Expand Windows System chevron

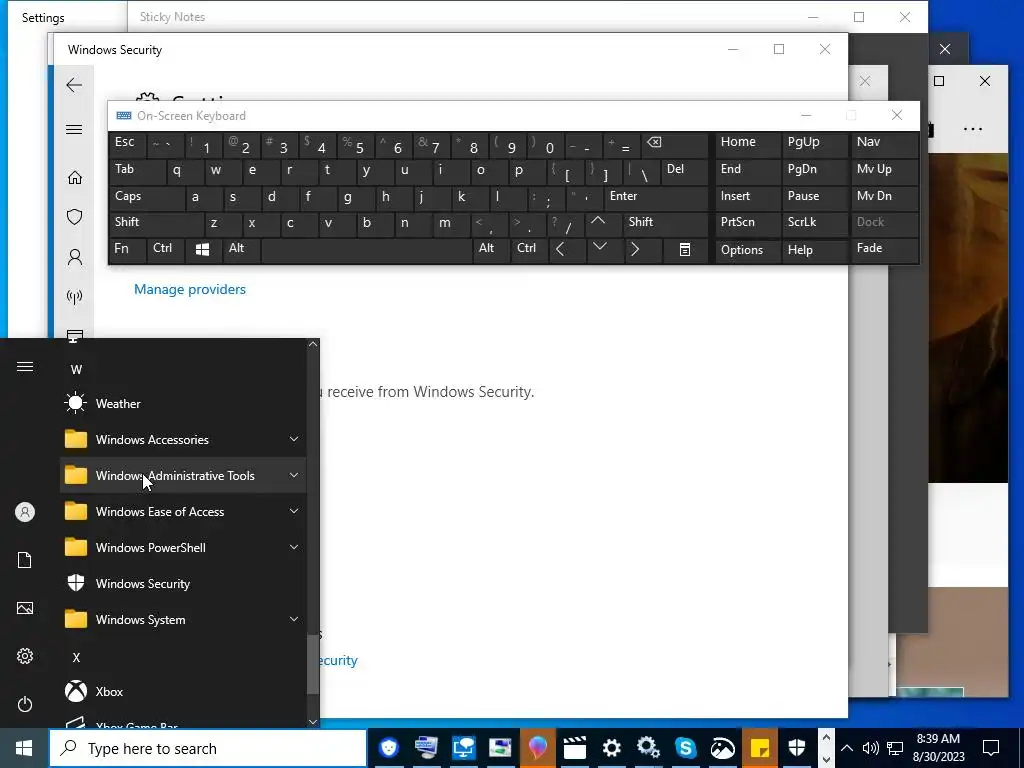click(294, 618)
